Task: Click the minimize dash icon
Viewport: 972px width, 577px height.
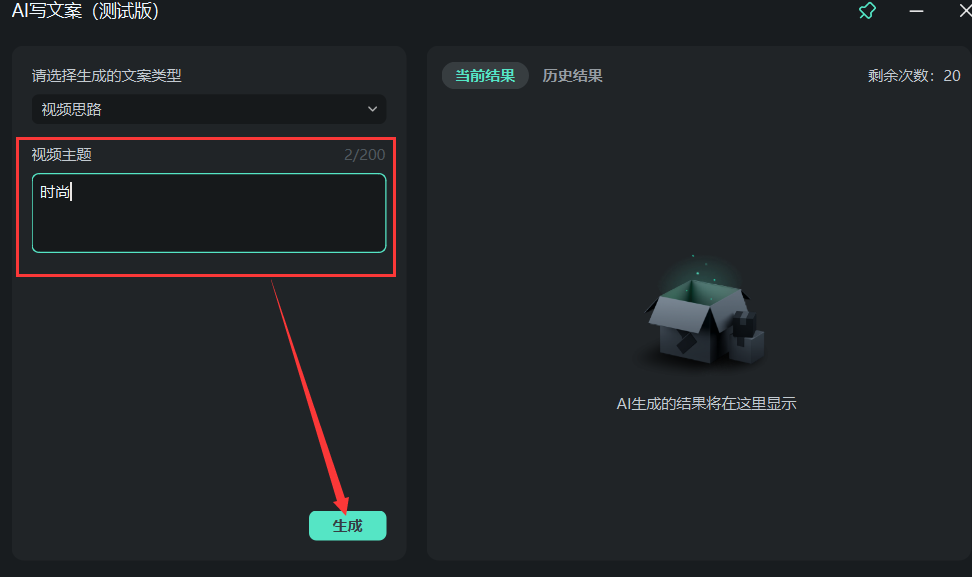Action: 916,11
